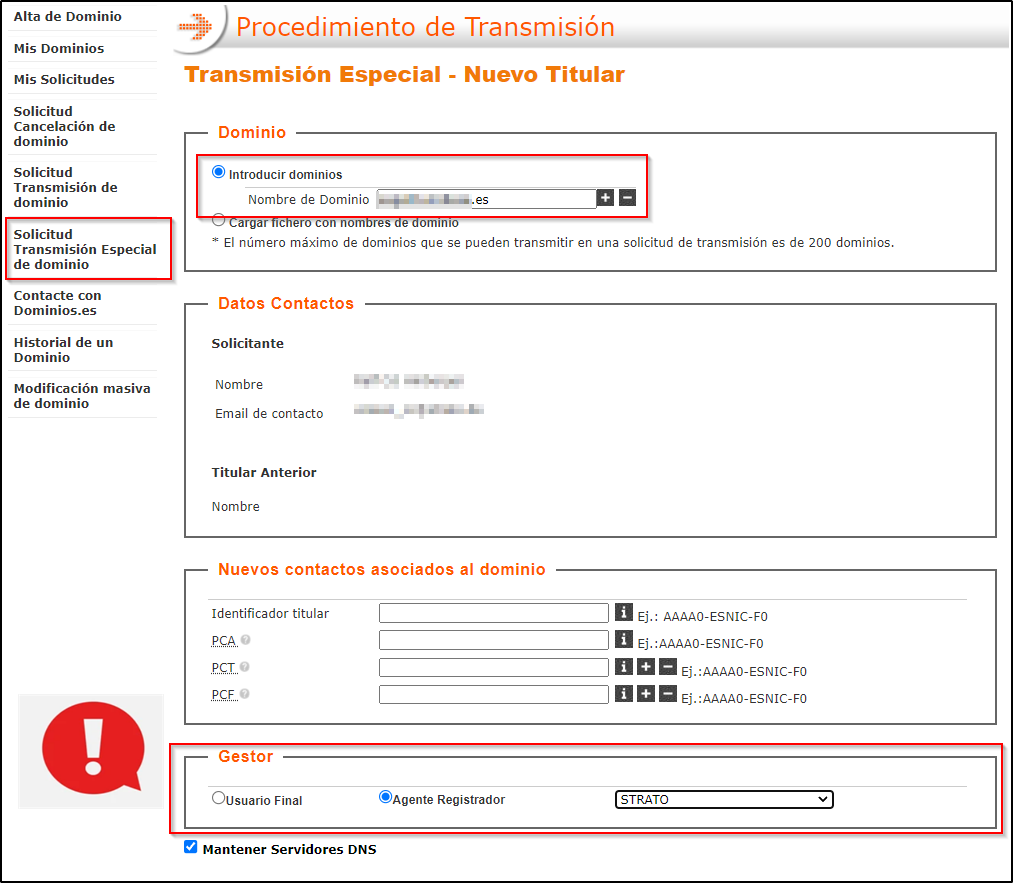The width and height of the screenshot is (1013, 883).
Task: Click the Identificador titular input field
Action: point(494,613)
